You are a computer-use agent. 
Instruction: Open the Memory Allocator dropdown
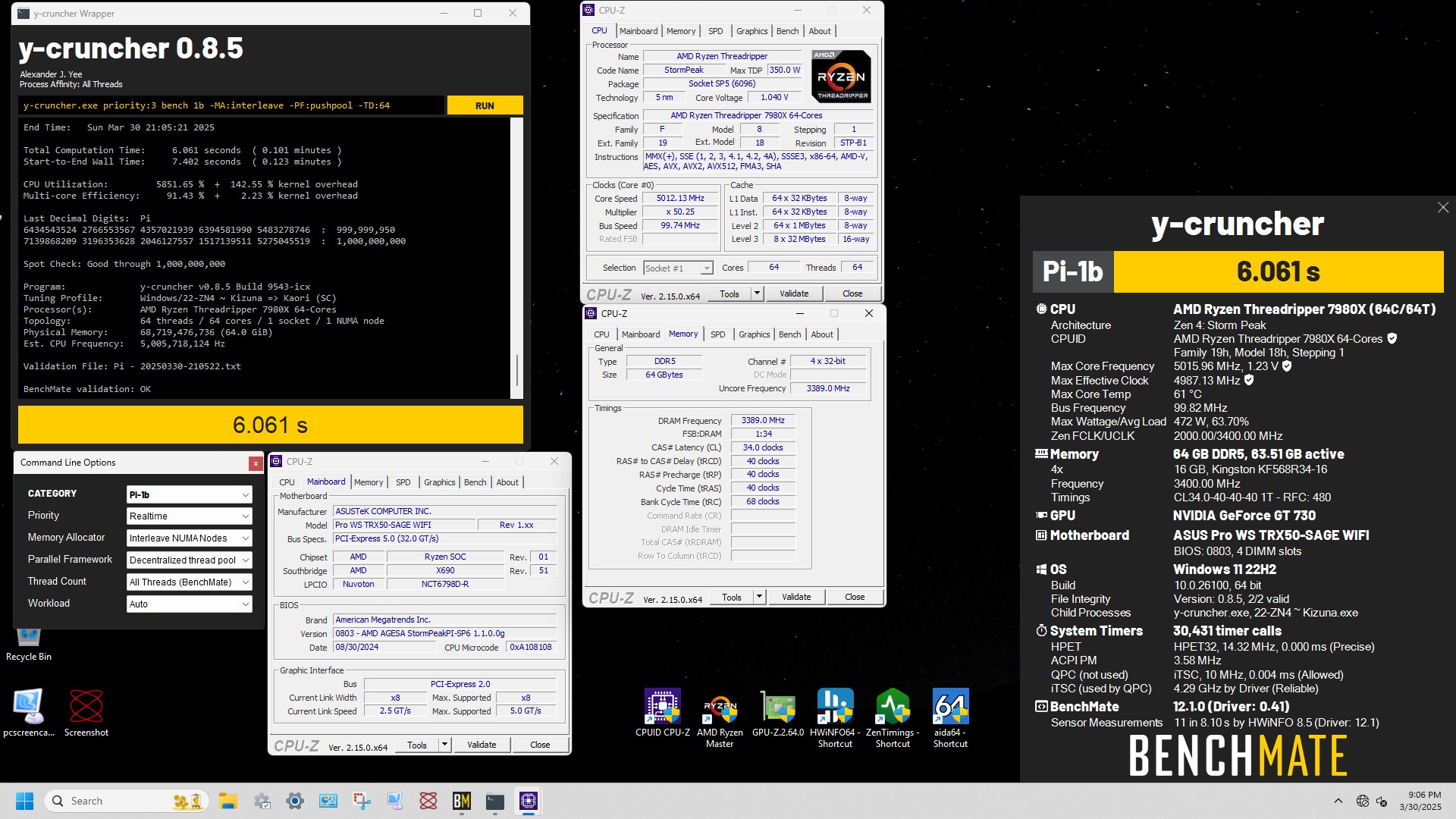point(189,538)
